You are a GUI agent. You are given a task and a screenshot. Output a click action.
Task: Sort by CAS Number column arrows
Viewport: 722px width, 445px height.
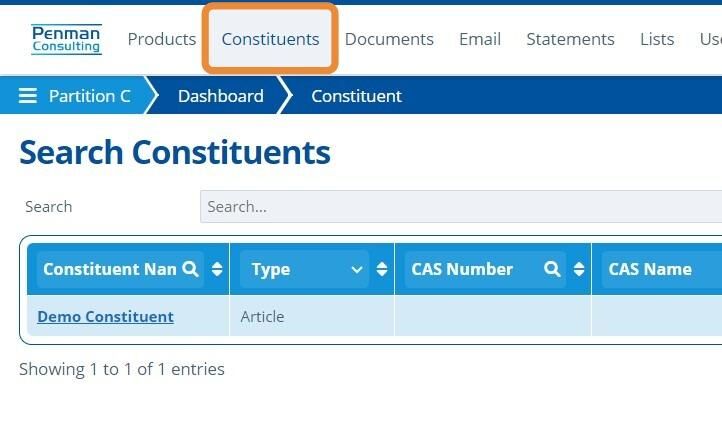pos(579,269)
